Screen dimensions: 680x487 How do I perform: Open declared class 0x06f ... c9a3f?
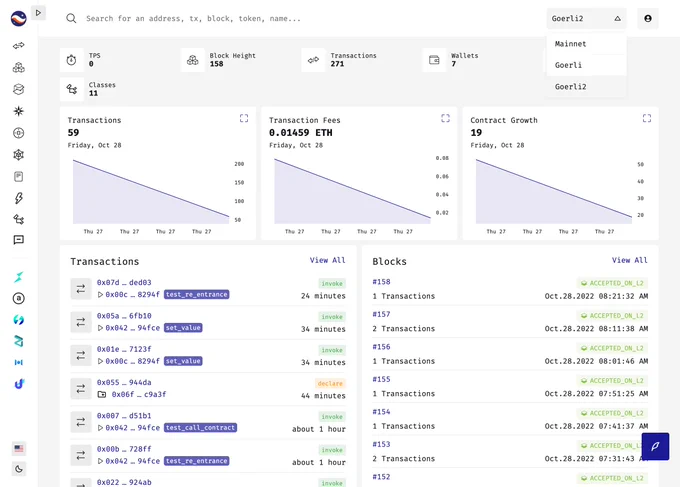pos(139,395)
